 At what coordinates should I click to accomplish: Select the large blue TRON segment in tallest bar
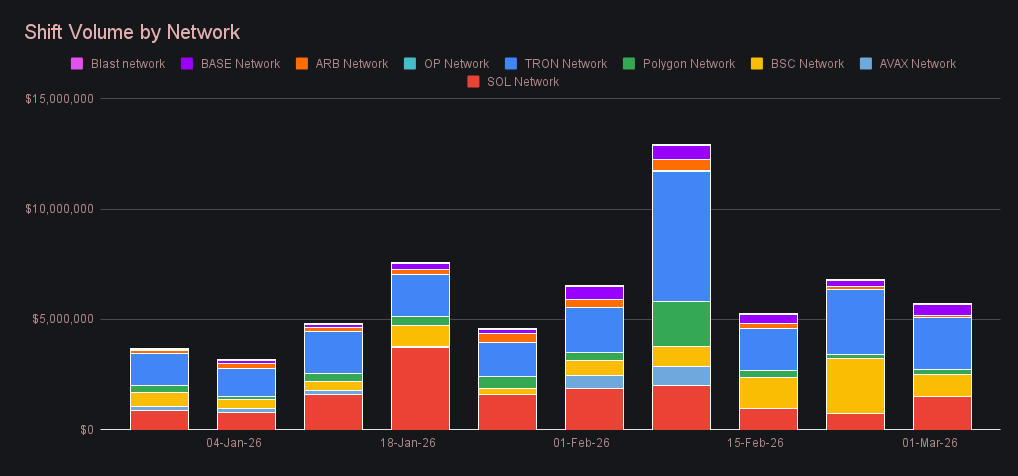pyautogui.click(x=681, y=236)
